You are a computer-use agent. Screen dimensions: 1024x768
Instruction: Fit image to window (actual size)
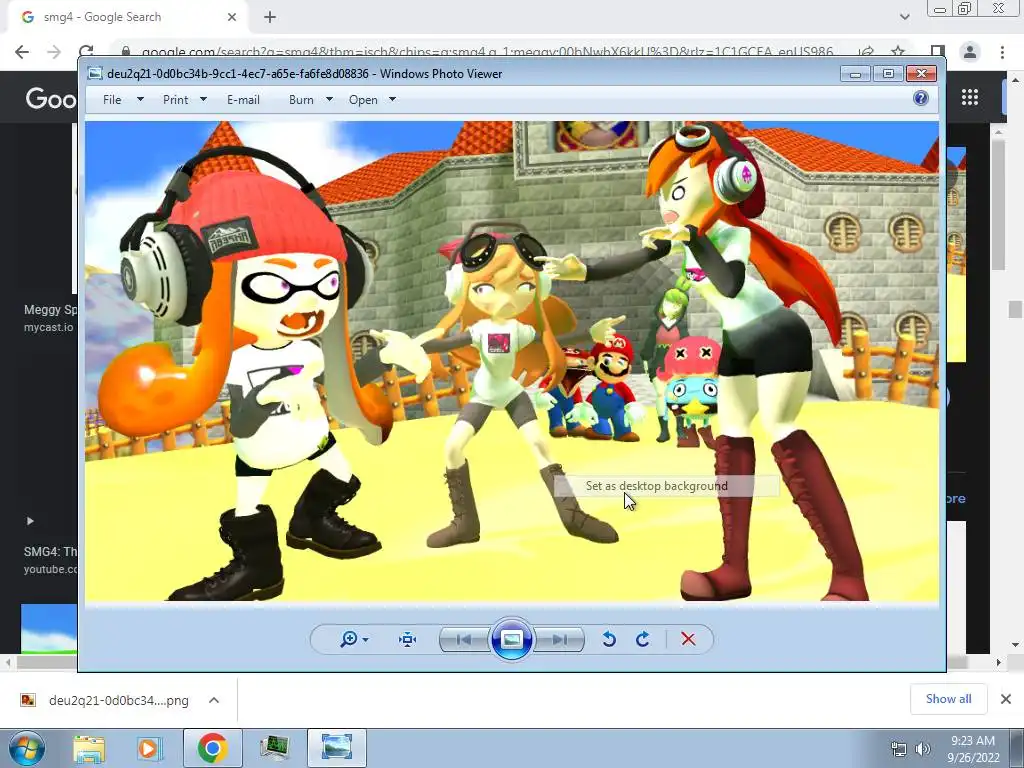point(408,639)
